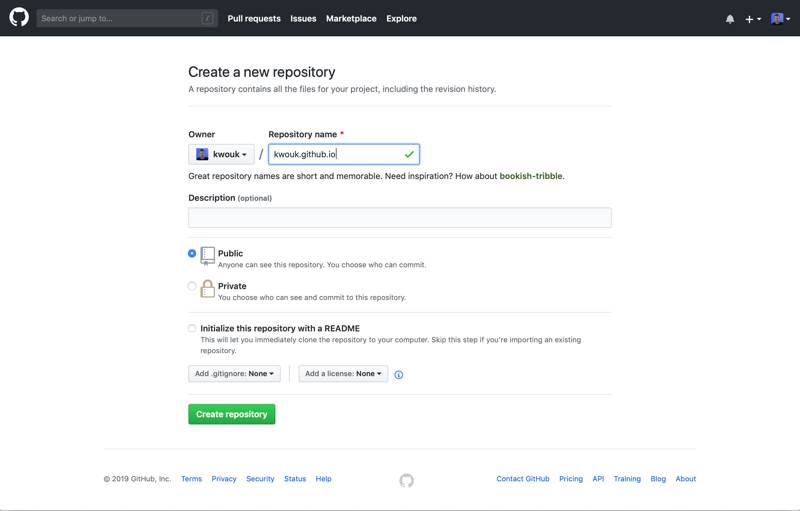Viewport: 800px width, 511px height.
Task: Click the Private lock icon
Action: pos(207,289)
